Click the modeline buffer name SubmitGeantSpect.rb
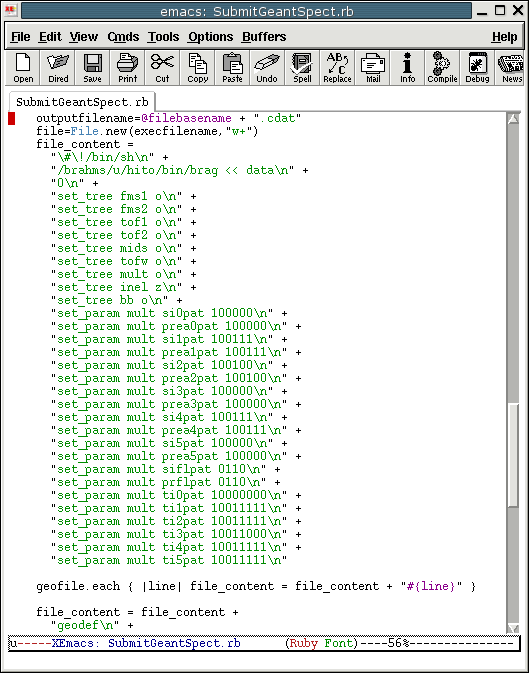 pos(174,643)
